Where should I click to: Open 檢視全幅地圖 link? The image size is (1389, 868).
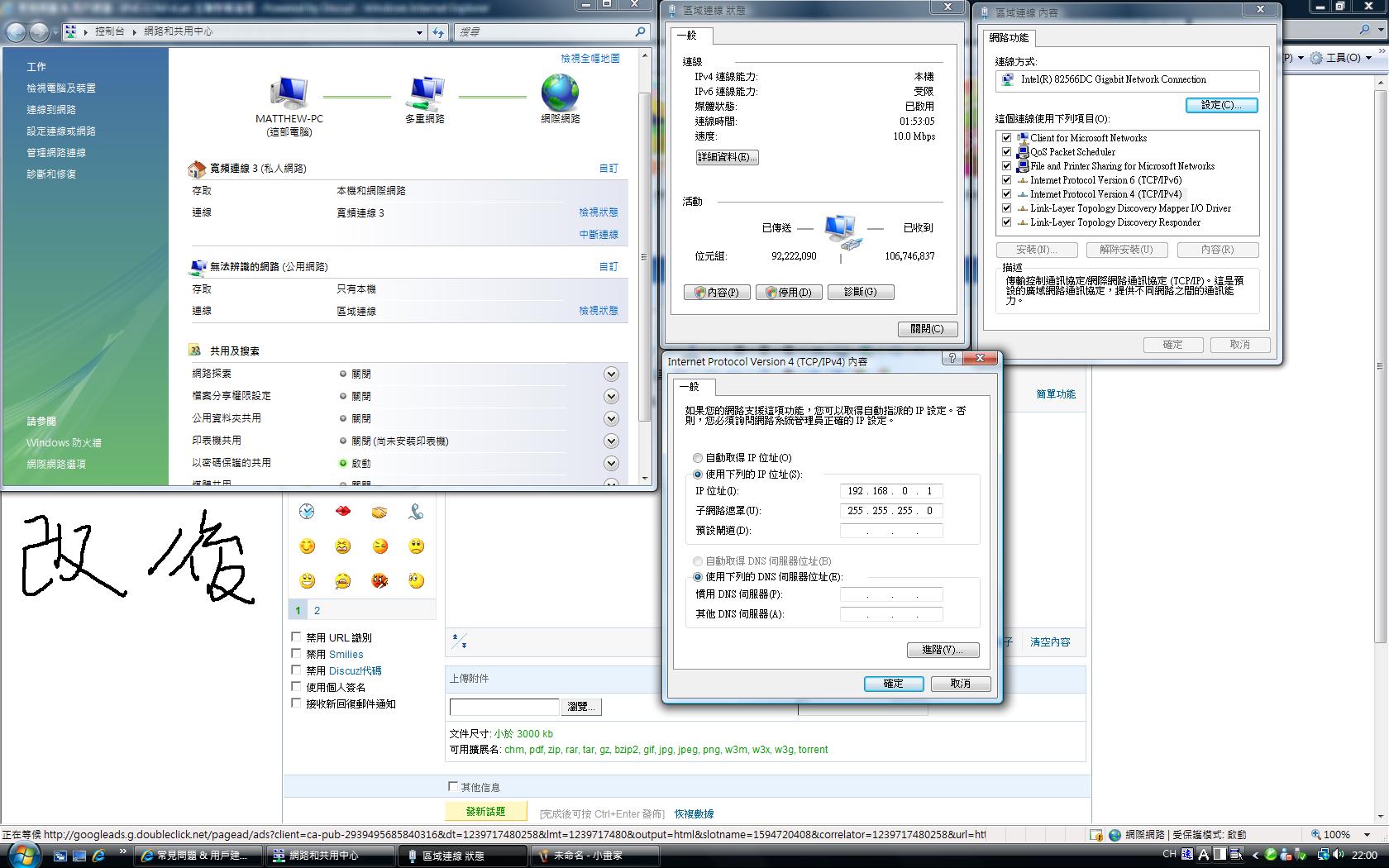click(590, 59)
